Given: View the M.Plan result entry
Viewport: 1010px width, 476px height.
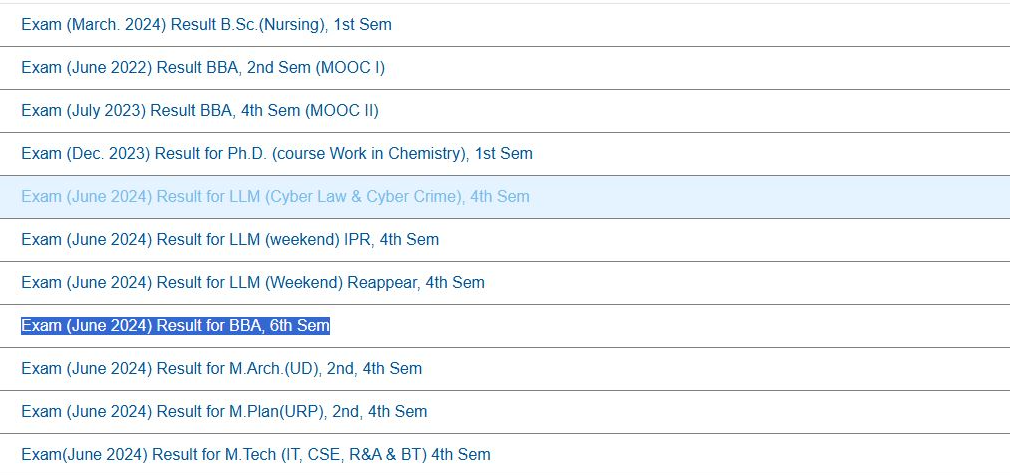Looking at the screenshot, I should [x=224, y=411].
